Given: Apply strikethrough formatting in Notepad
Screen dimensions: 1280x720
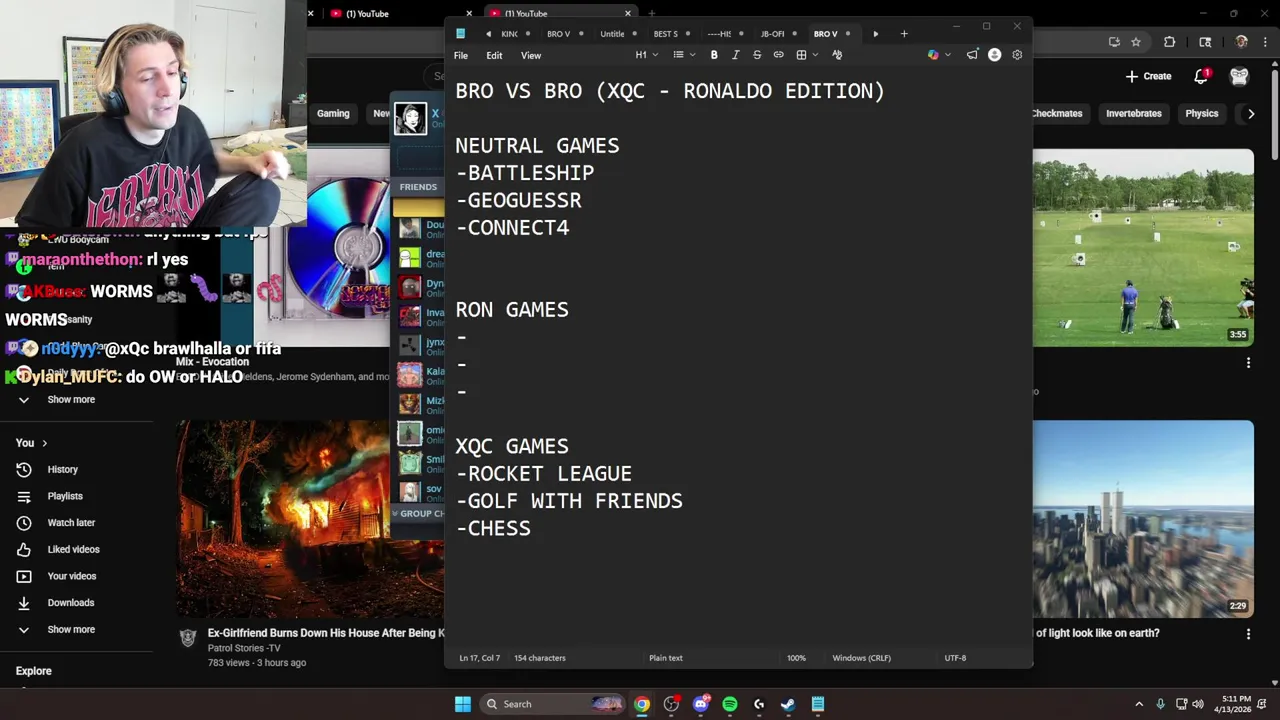Looking at the screenshot, I should click(x=757, y=55).
